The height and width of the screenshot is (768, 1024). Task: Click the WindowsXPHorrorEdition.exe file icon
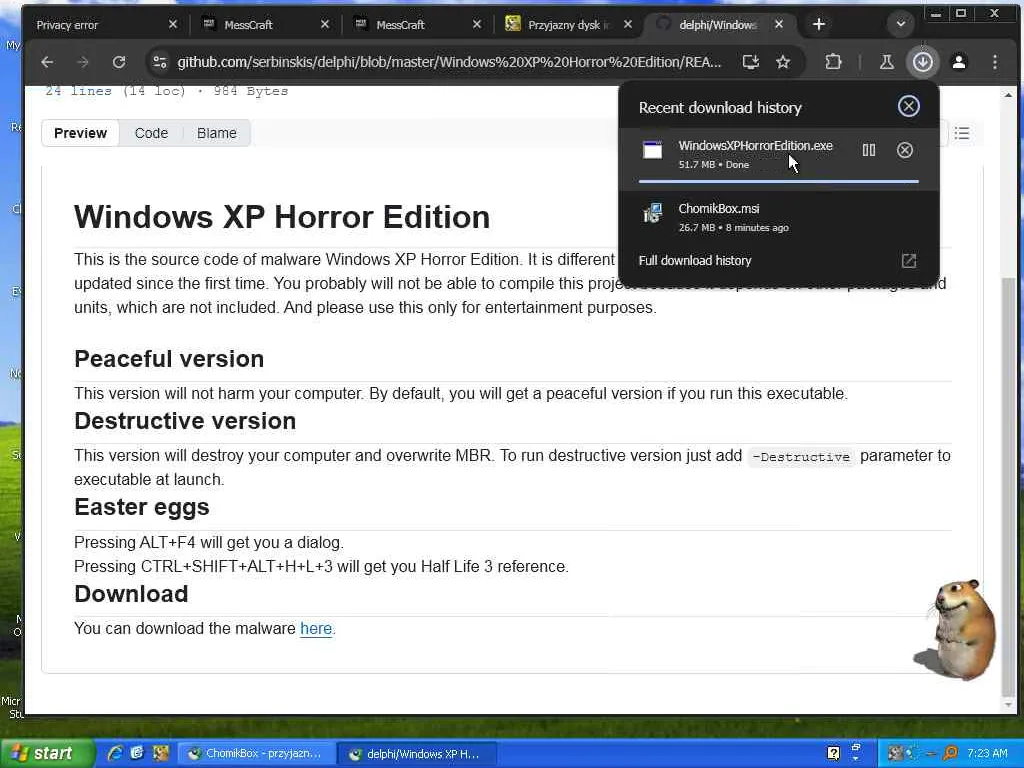[x=652, y=150]
